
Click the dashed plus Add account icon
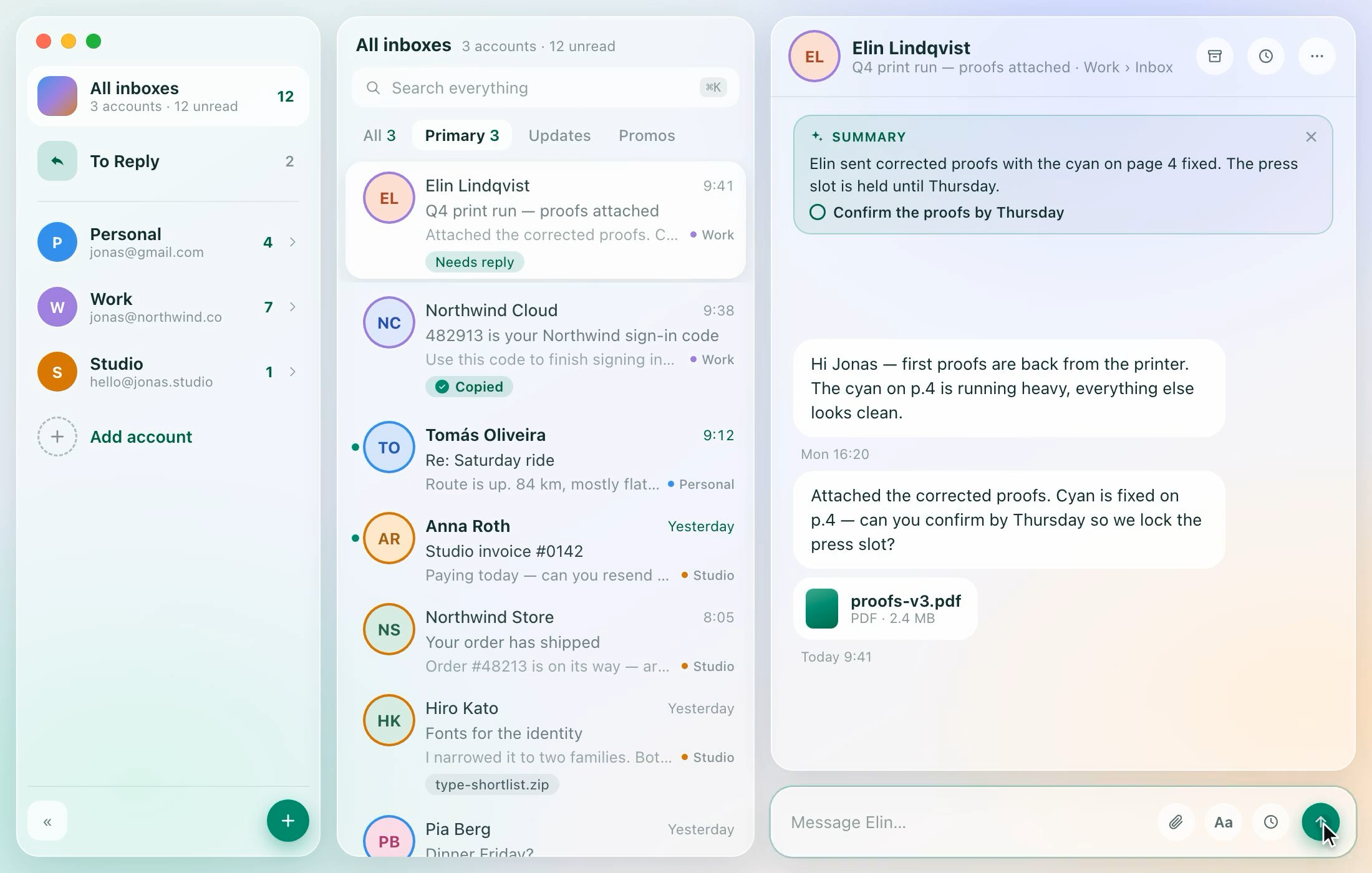click(x=57, y=436)
